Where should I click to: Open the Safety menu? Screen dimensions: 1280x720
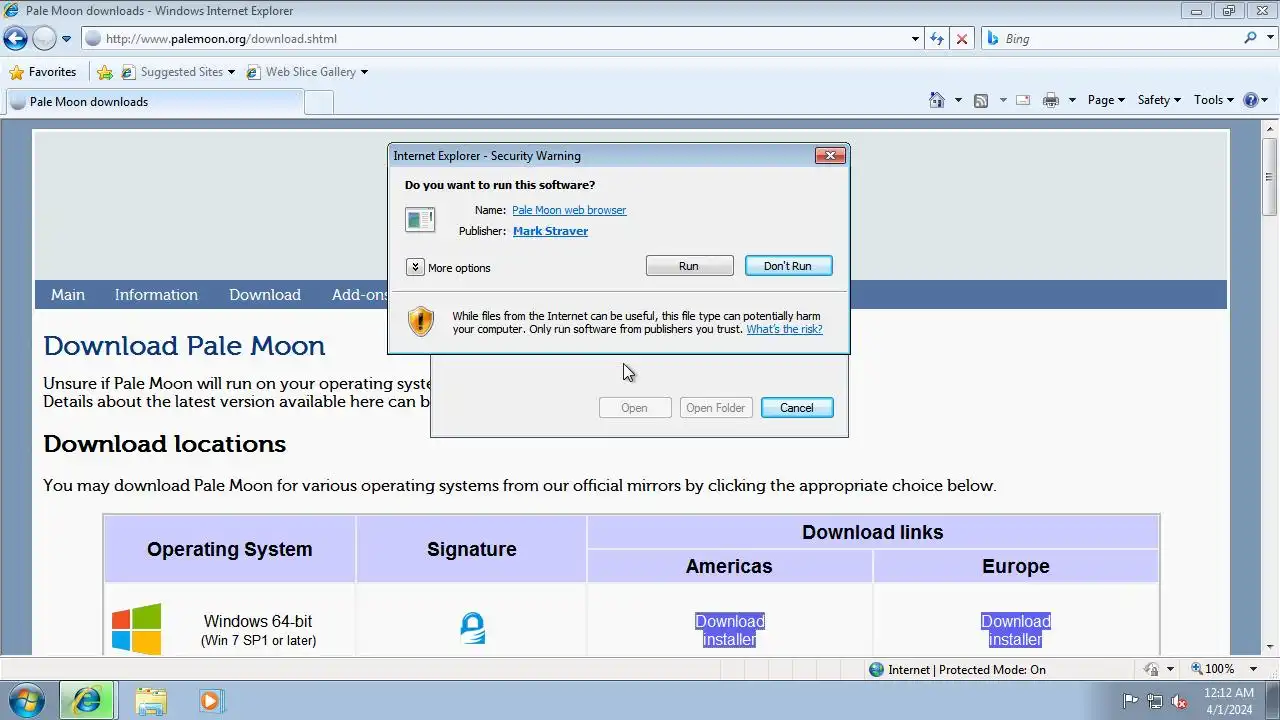(x=1159, y=100)
